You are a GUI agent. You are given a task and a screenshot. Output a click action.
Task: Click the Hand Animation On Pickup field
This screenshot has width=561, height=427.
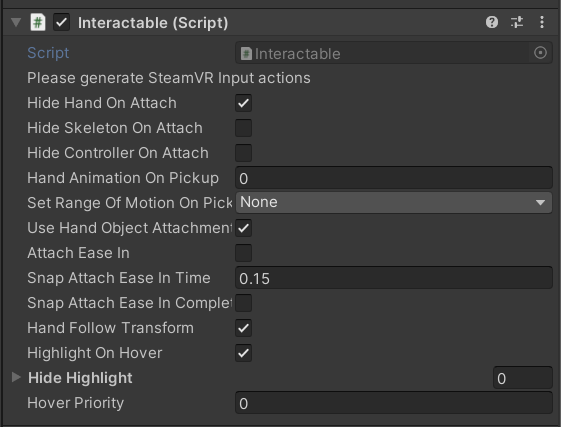[x=394, y=178]
